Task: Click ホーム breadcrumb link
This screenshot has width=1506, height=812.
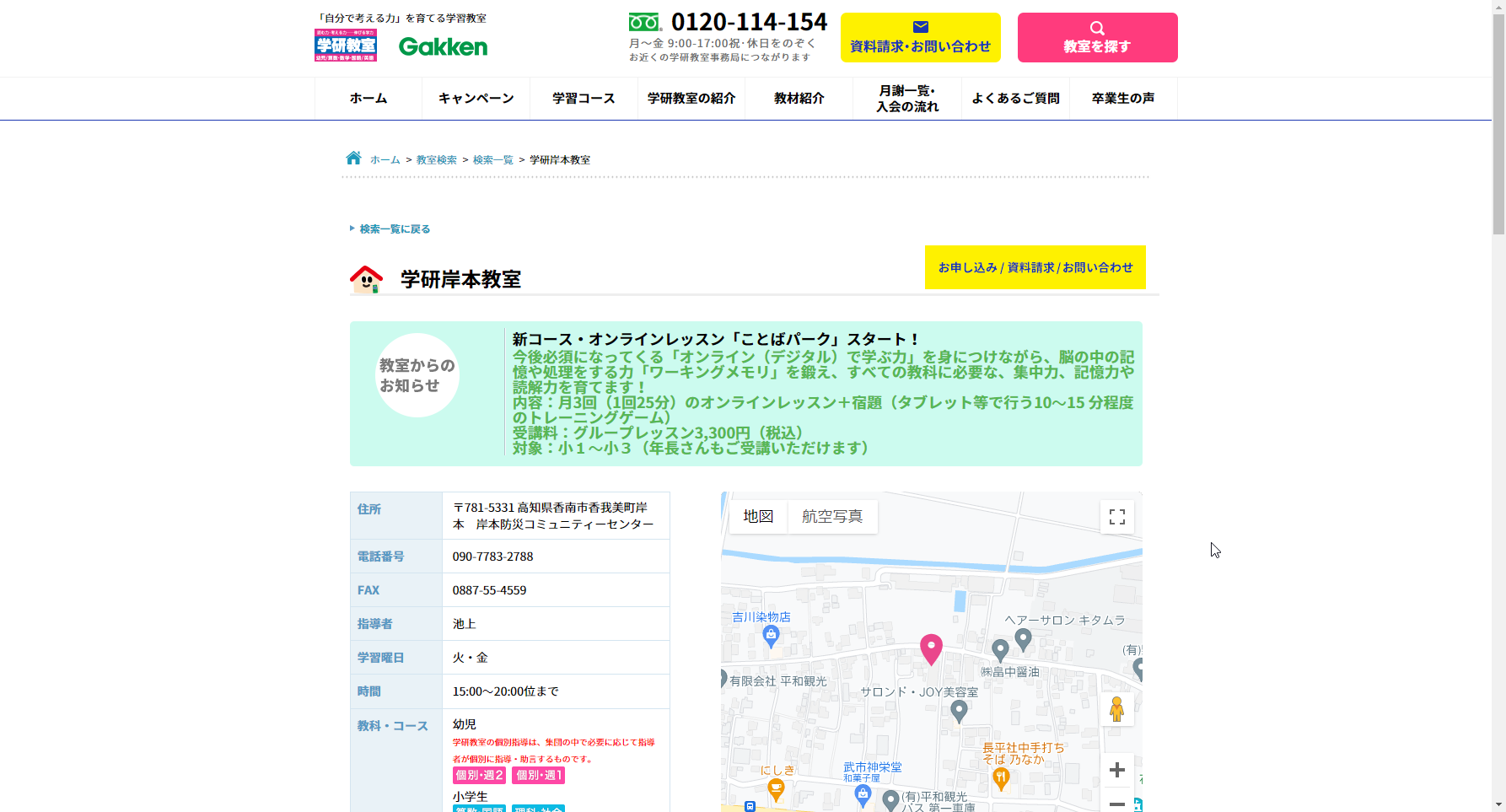Action: point(385,159)
